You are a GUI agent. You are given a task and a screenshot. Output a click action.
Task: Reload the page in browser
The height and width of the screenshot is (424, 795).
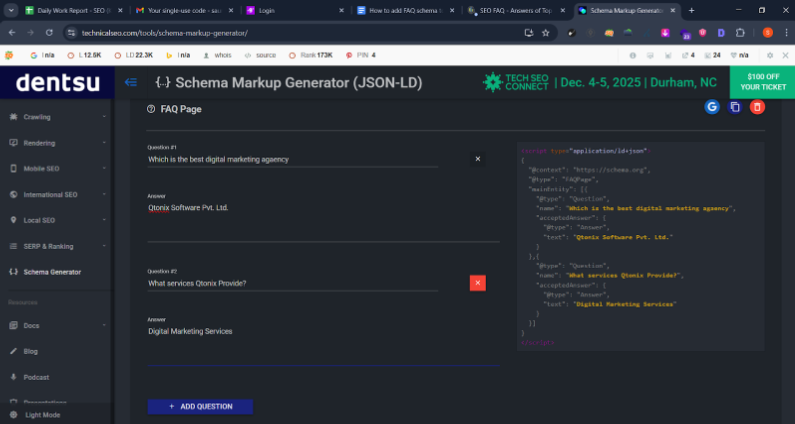50,32
